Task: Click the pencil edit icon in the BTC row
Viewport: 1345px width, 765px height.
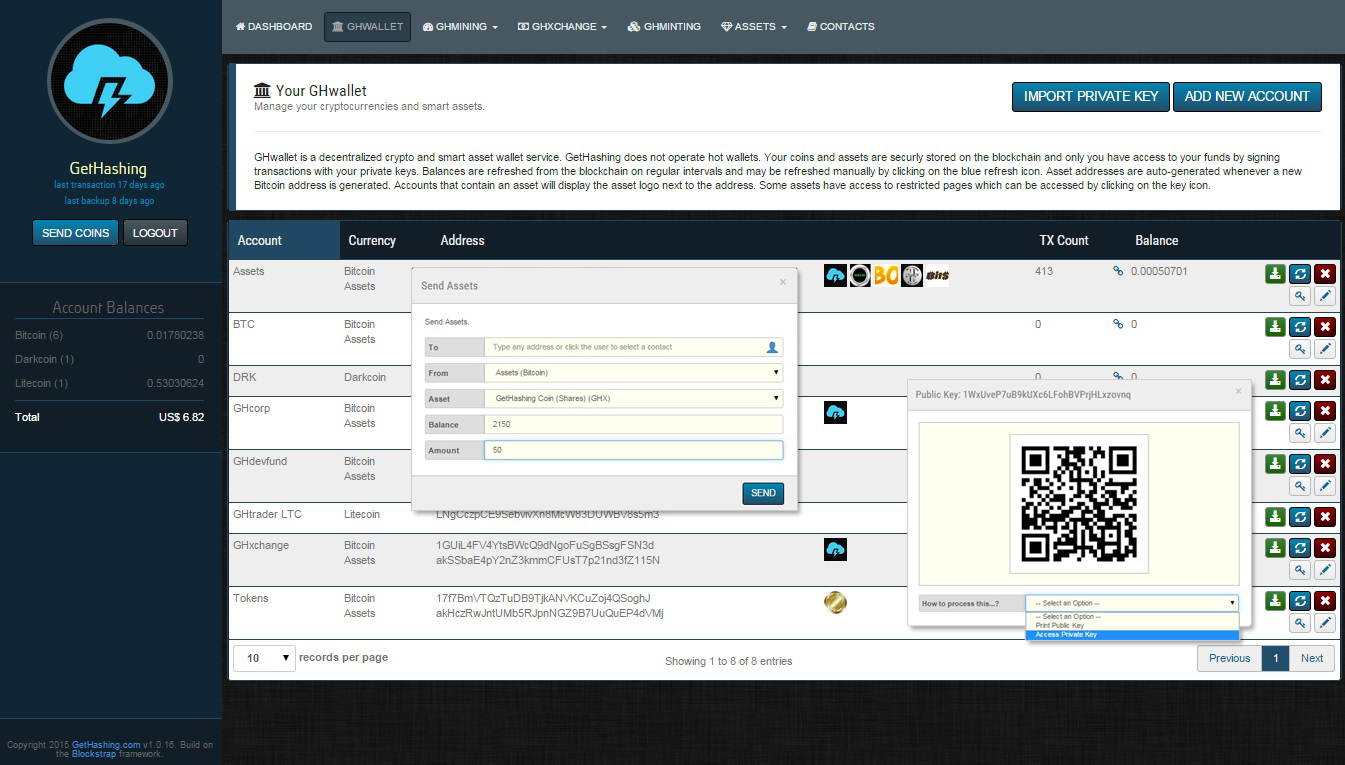Action: click(x=1325, y=349)
